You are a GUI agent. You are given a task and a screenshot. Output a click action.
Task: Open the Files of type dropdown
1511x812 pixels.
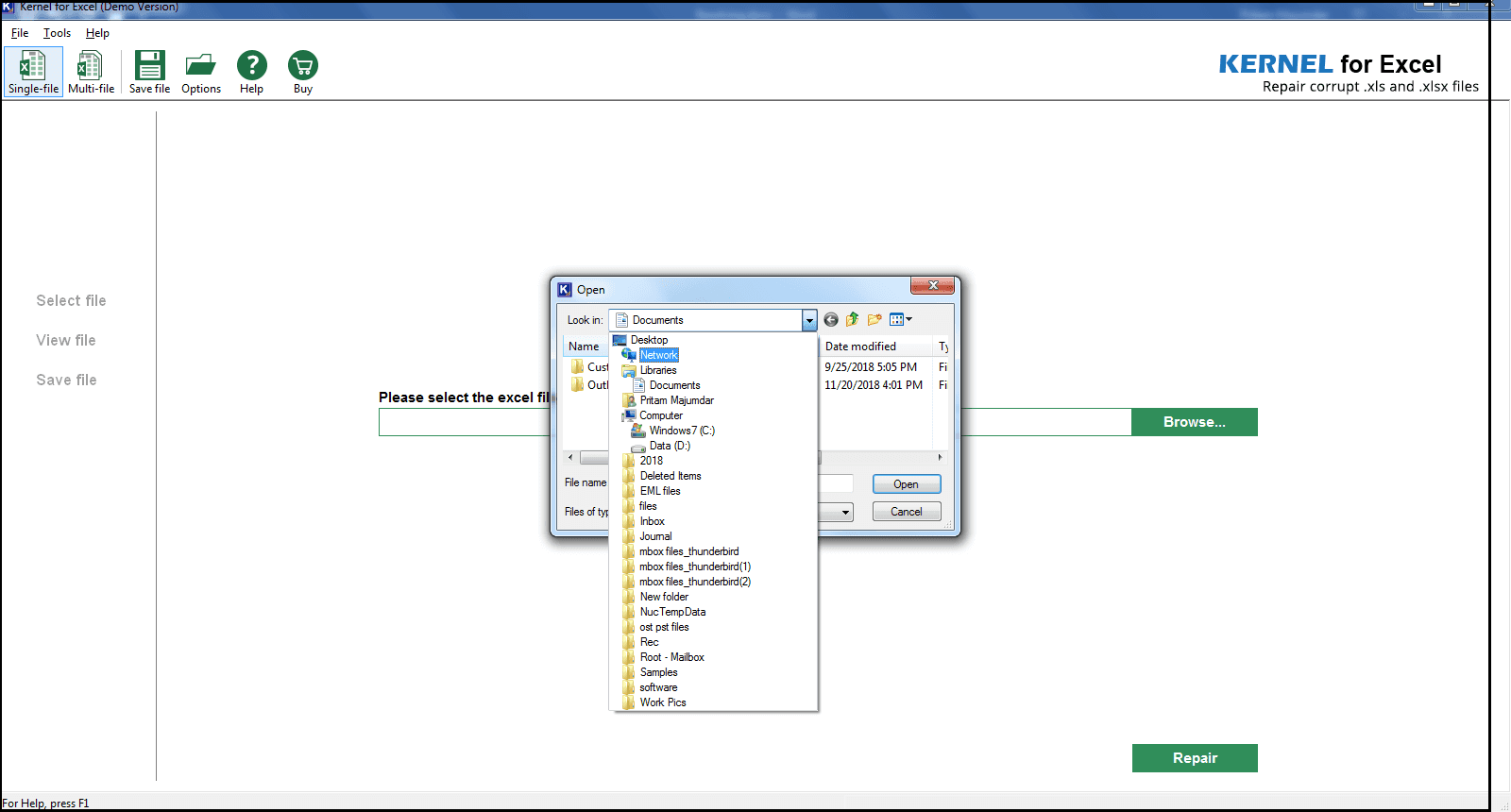(845, 512)
